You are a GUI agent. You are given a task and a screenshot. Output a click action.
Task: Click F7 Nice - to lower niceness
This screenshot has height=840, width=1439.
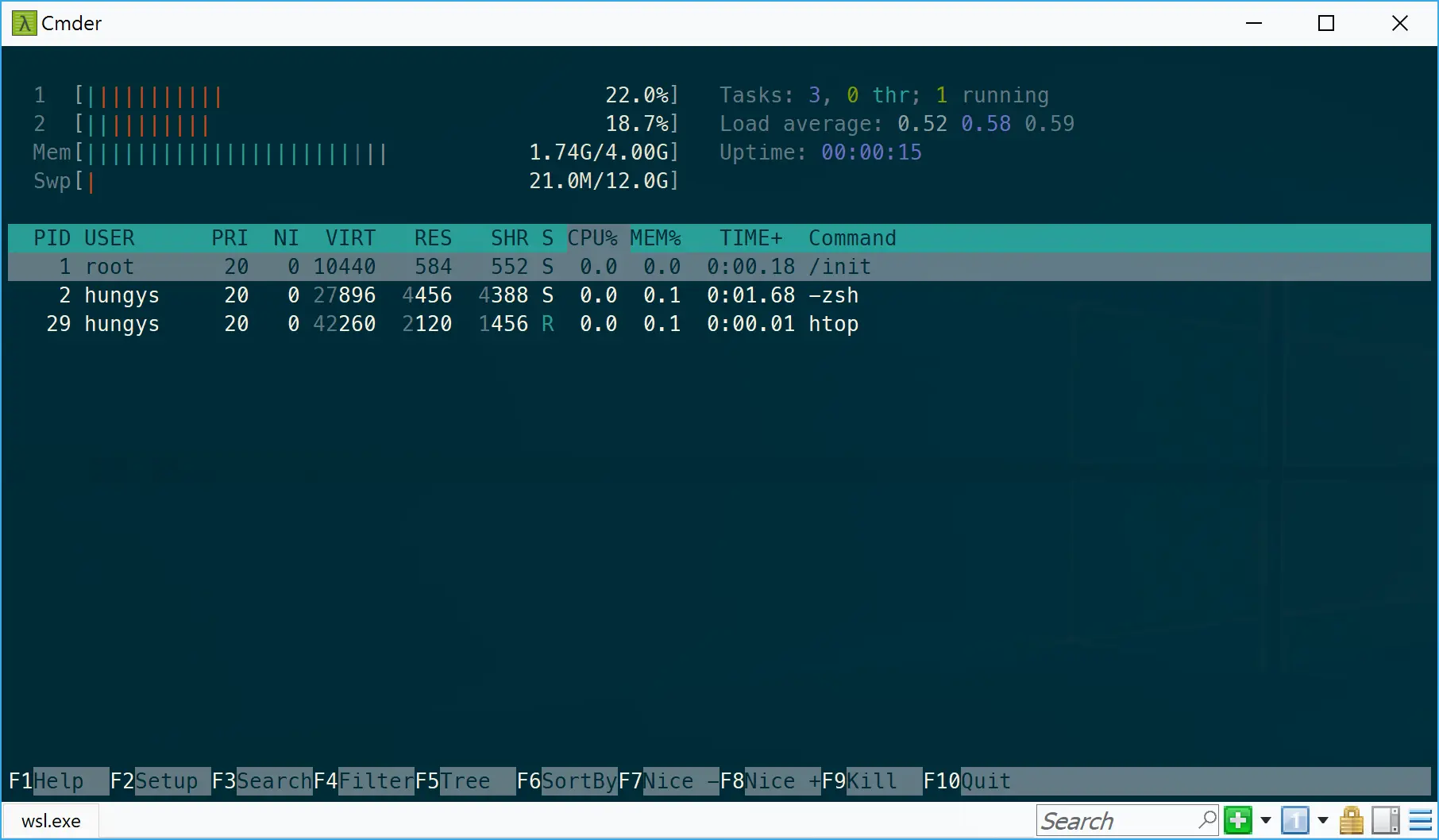pyautogui.click(x=669, y=781)
